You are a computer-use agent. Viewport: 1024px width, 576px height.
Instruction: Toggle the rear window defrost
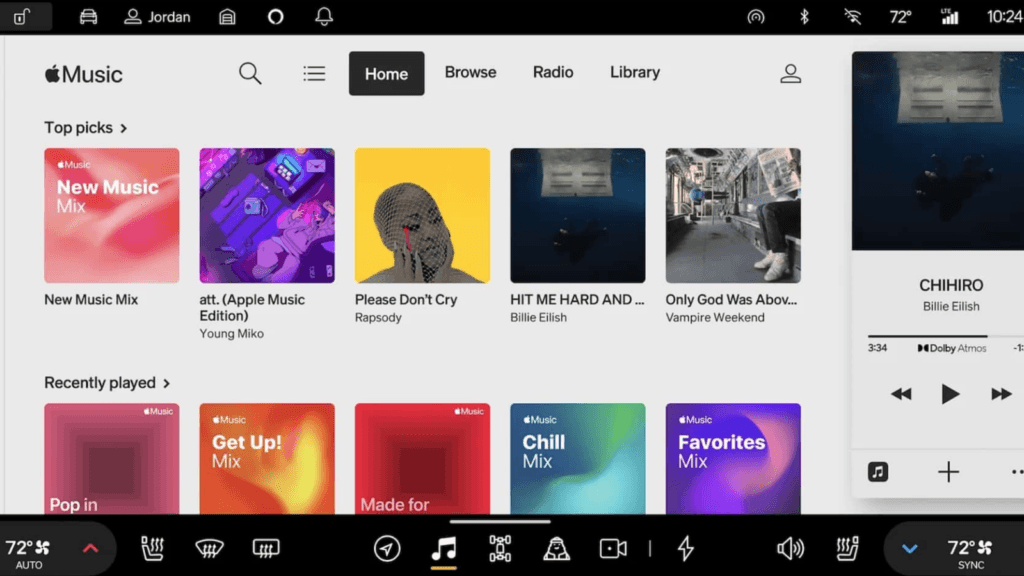pyautogui.click(x=265, y=548)
